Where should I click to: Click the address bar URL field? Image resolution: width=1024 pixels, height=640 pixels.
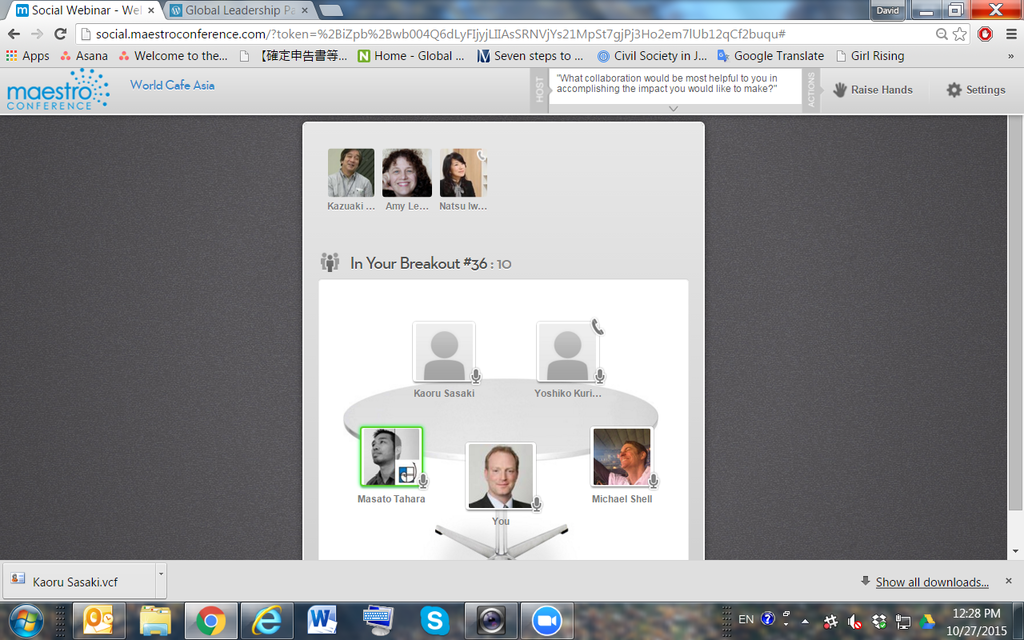[x=500, y=34]
